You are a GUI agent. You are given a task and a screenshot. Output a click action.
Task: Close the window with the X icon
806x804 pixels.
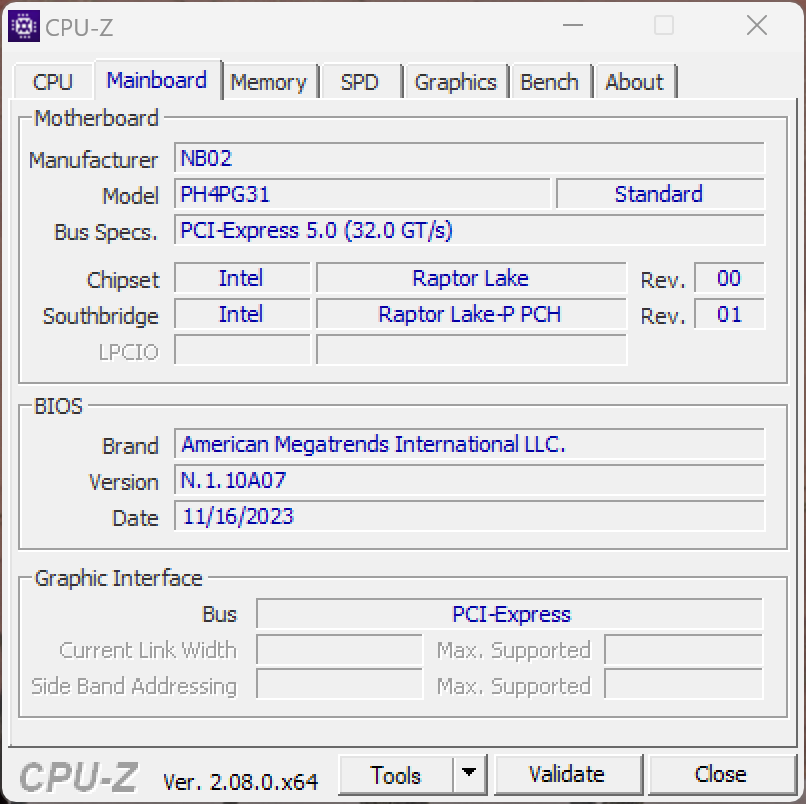[x=757, y=25]
